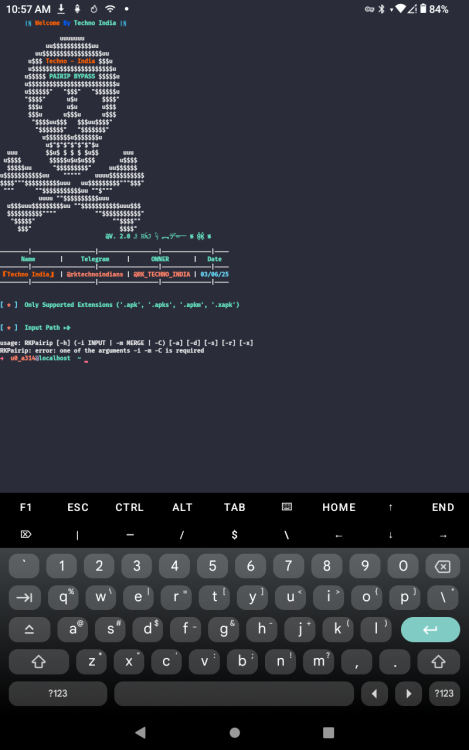Image resolution: width=469 pixels, height=750 pixels.
Task: Tap the number 1 key
Action: 62,566
